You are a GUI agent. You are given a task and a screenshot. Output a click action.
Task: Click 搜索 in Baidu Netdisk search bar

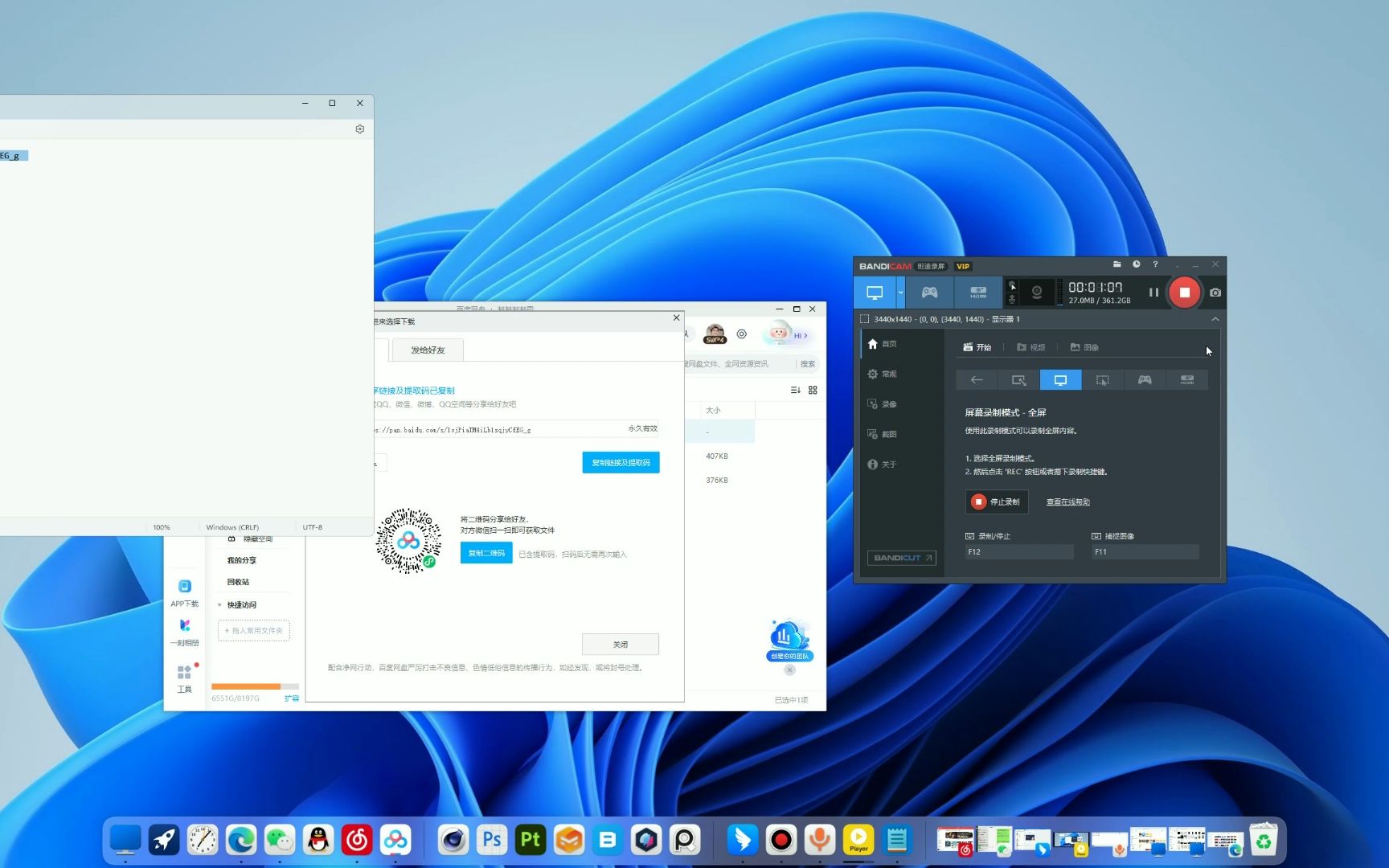coord(807,364)
